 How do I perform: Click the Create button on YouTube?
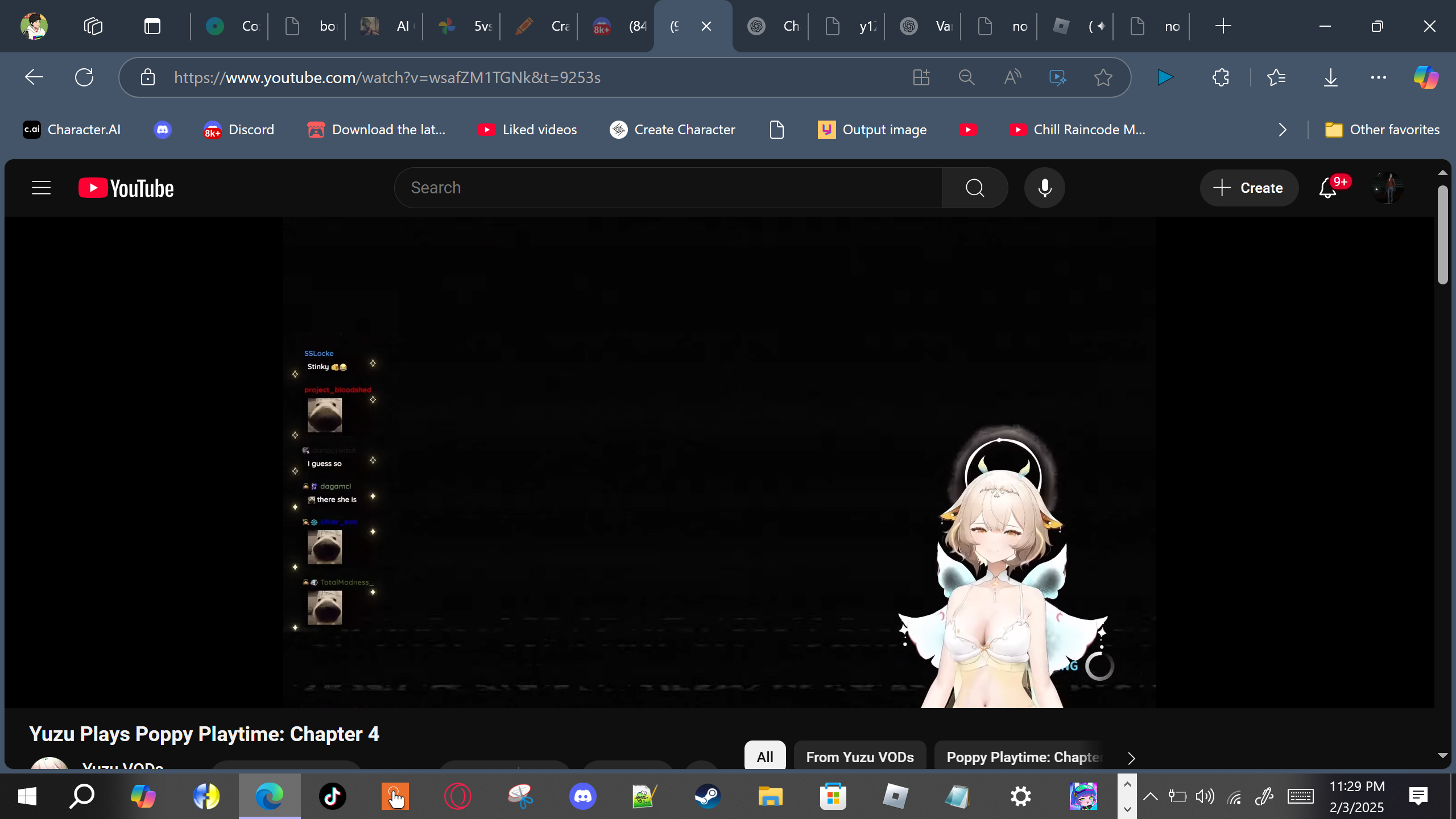pos(1249,188)
